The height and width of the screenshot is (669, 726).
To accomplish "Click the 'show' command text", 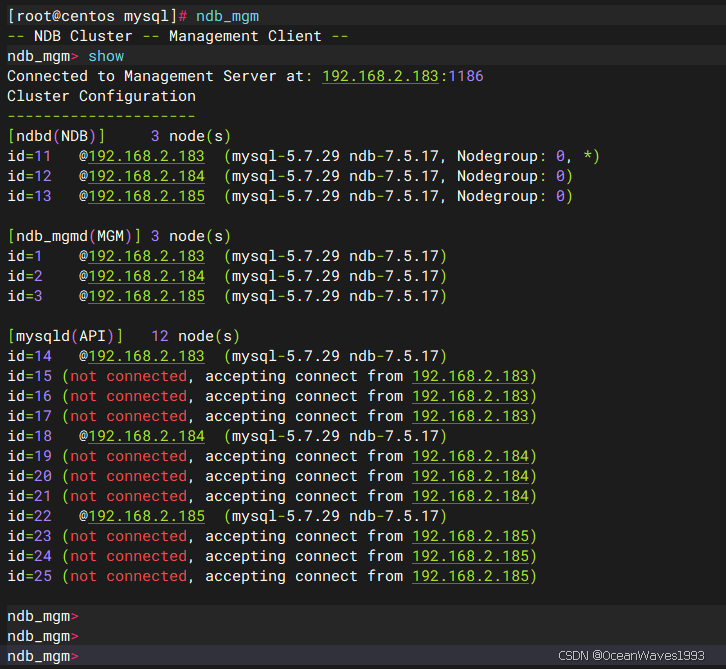I will [106, 56].
